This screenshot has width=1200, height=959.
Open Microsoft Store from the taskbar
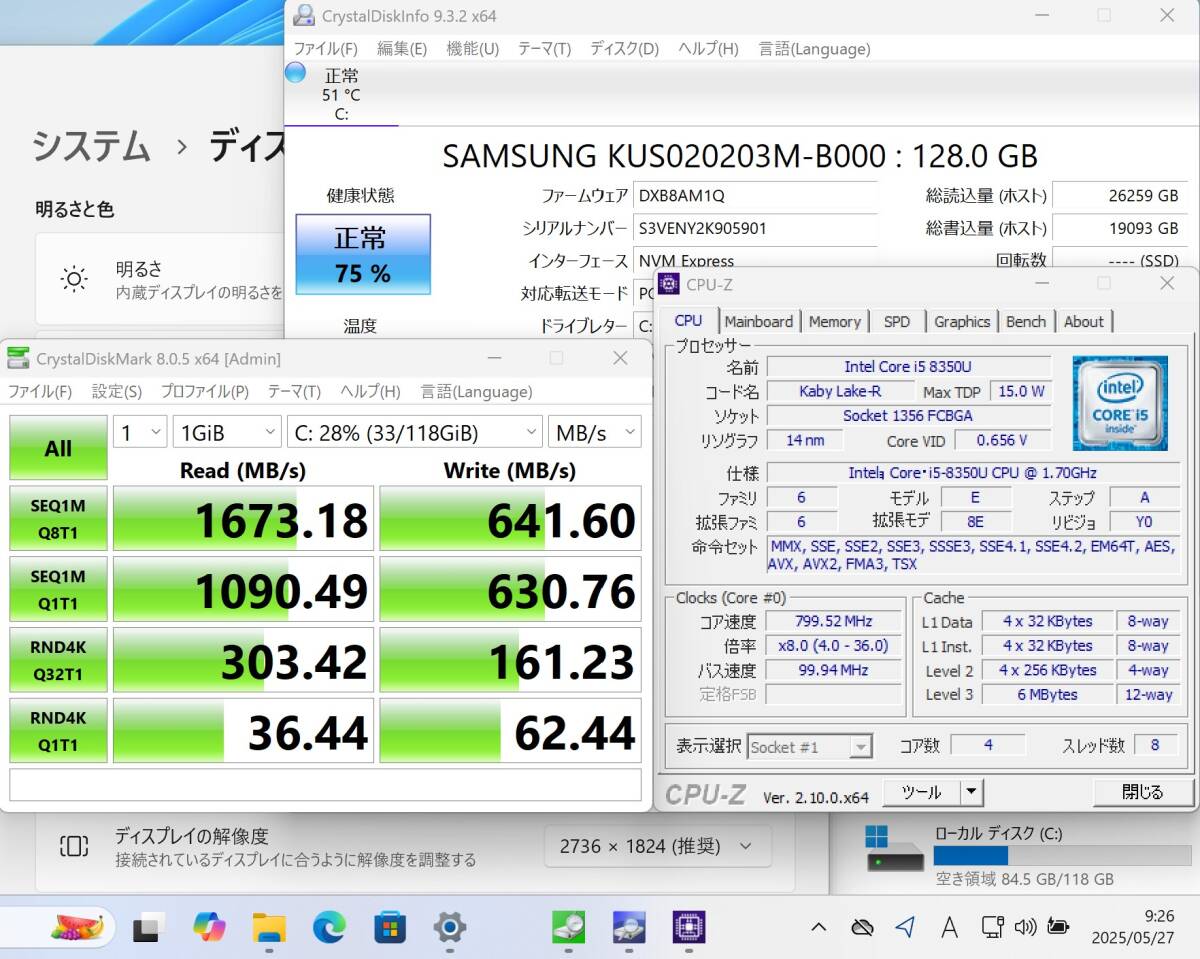click(390, 928)
